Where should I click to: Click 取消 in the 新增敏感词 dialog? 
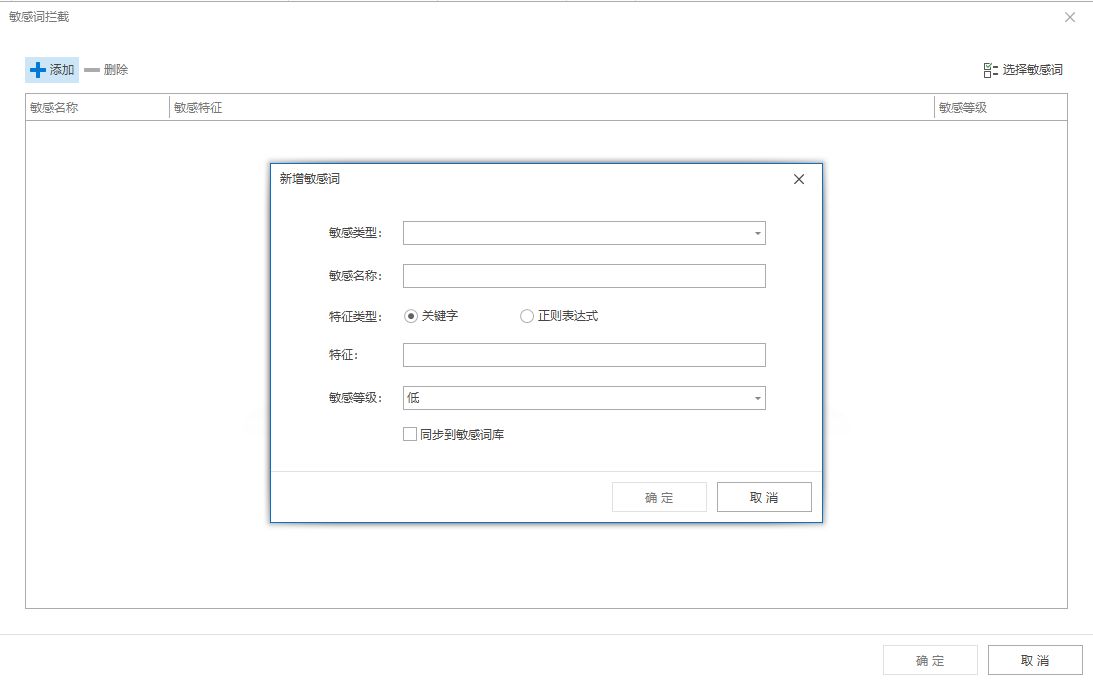pos(764,497)
